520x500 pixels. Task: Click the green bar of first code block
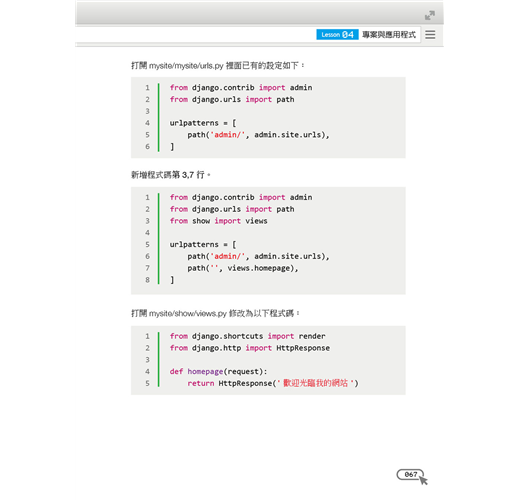click(159, 117)
